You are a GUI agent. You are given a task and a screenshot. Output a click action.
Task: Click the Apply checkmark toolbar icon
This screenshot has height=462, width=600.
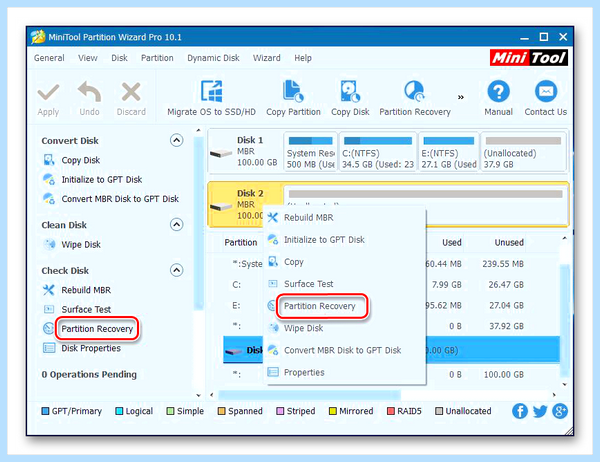click(48, 93)
